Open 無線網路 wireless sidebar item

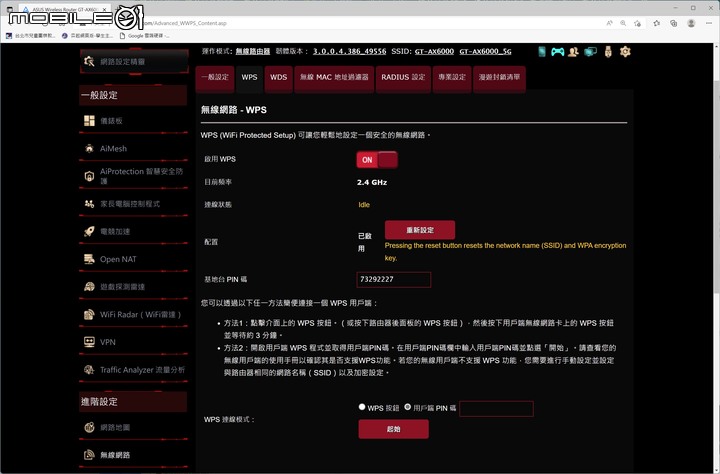pos(134,455)
